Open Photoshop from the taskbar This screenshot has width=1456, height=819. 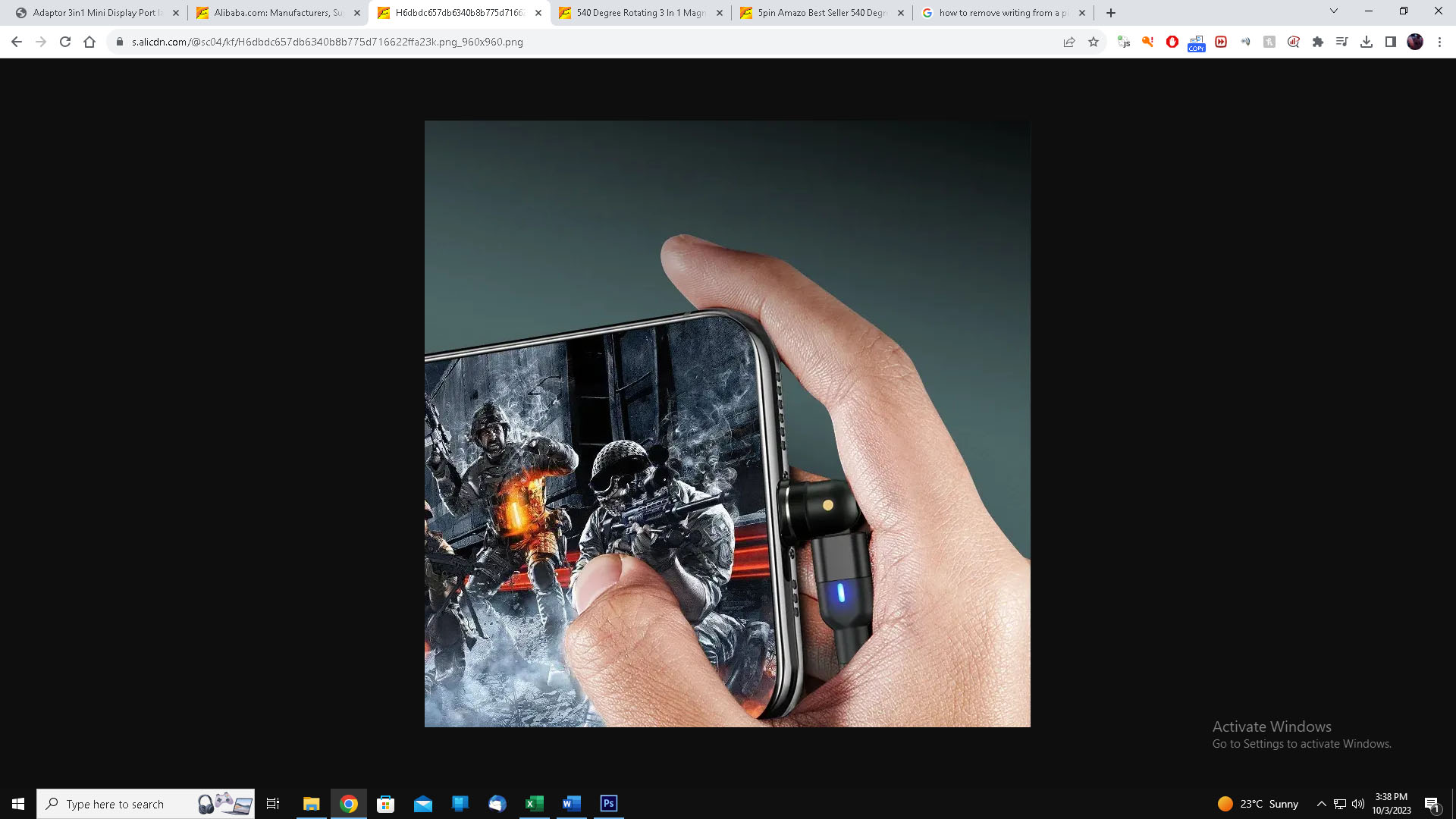pos(609,804)
